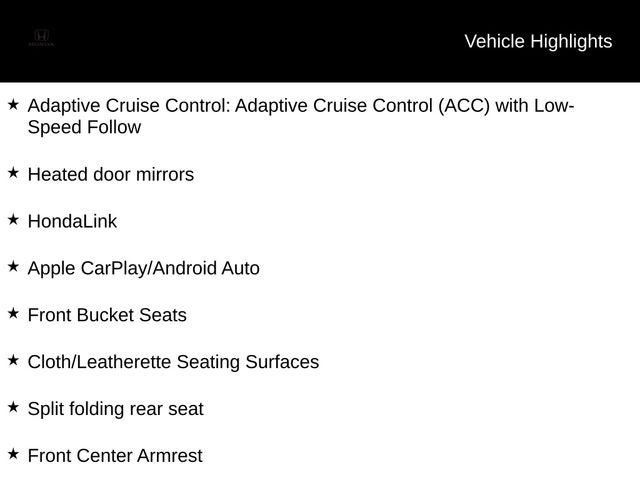Click the star beside Cloth/Leatherette Seating Surfaces
640x480 pixels.
click(13, 360)
